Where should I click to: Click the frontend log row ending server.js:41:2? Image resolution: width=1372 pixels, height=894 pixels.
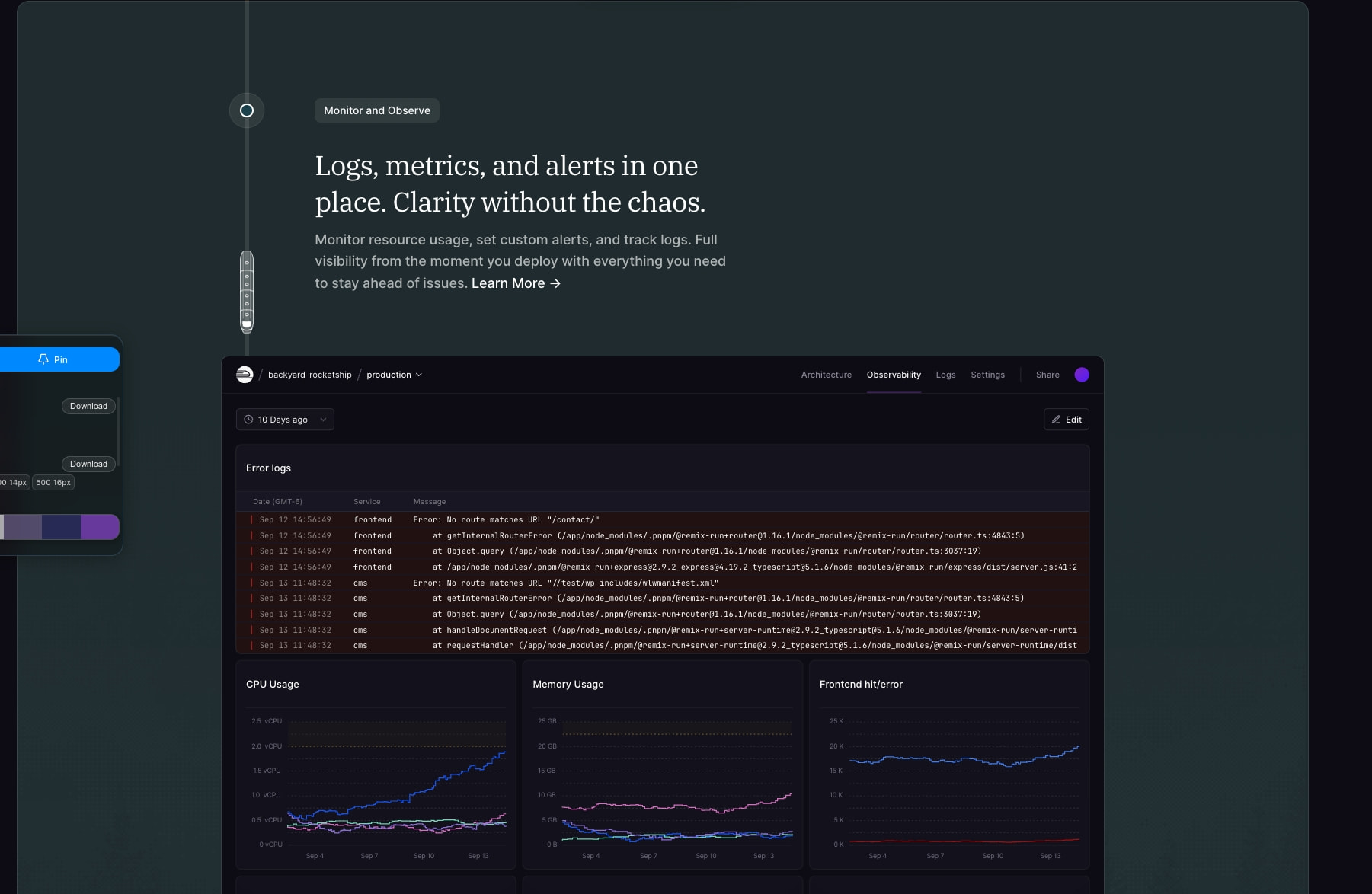tap(663, 567)
